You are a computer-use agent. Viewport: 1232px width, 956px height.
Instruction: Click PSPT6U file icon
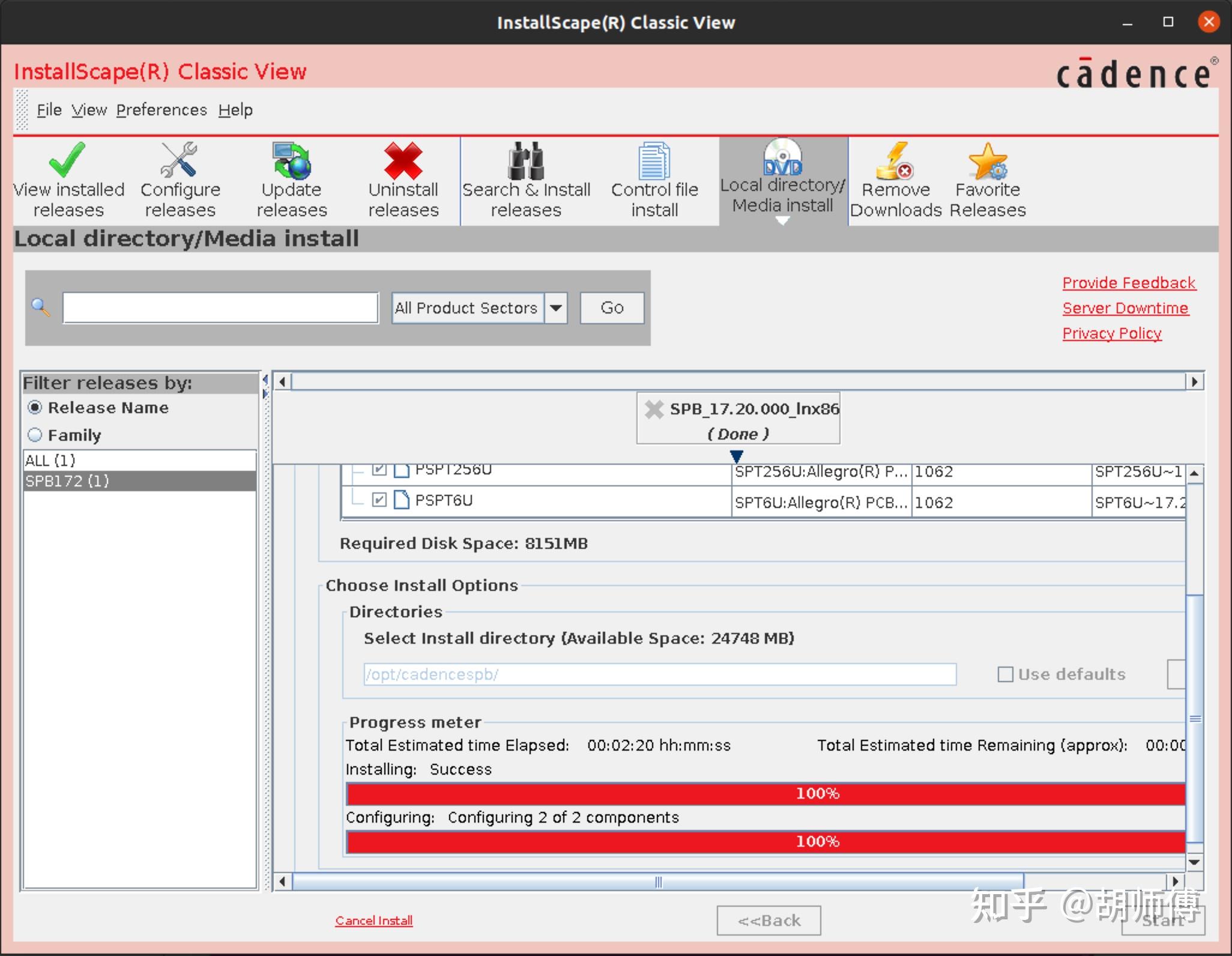(x=401, y=500)
